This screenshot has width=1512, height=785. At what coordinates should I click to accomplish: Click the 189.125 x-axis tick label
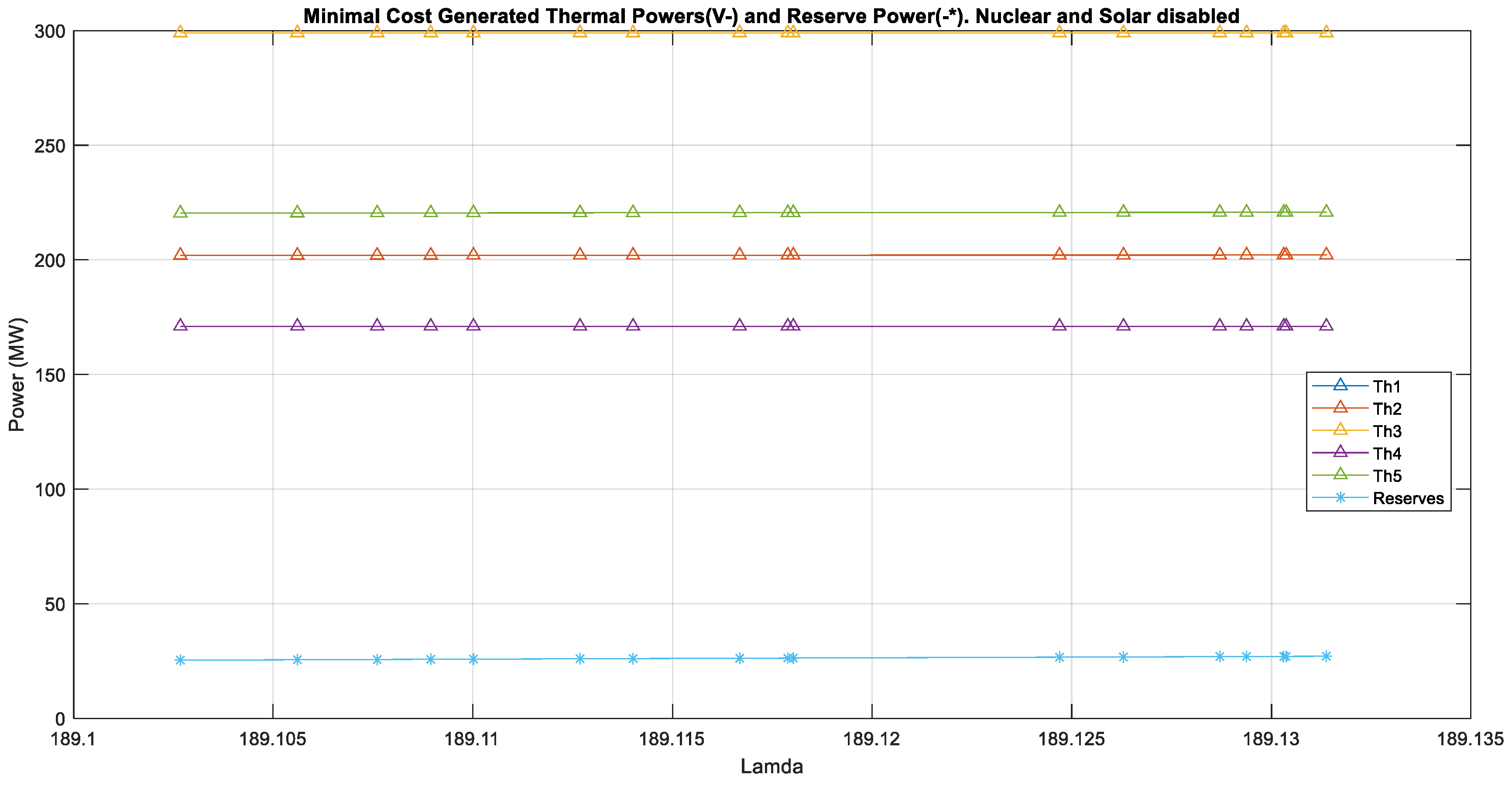tap(1071, 739)
